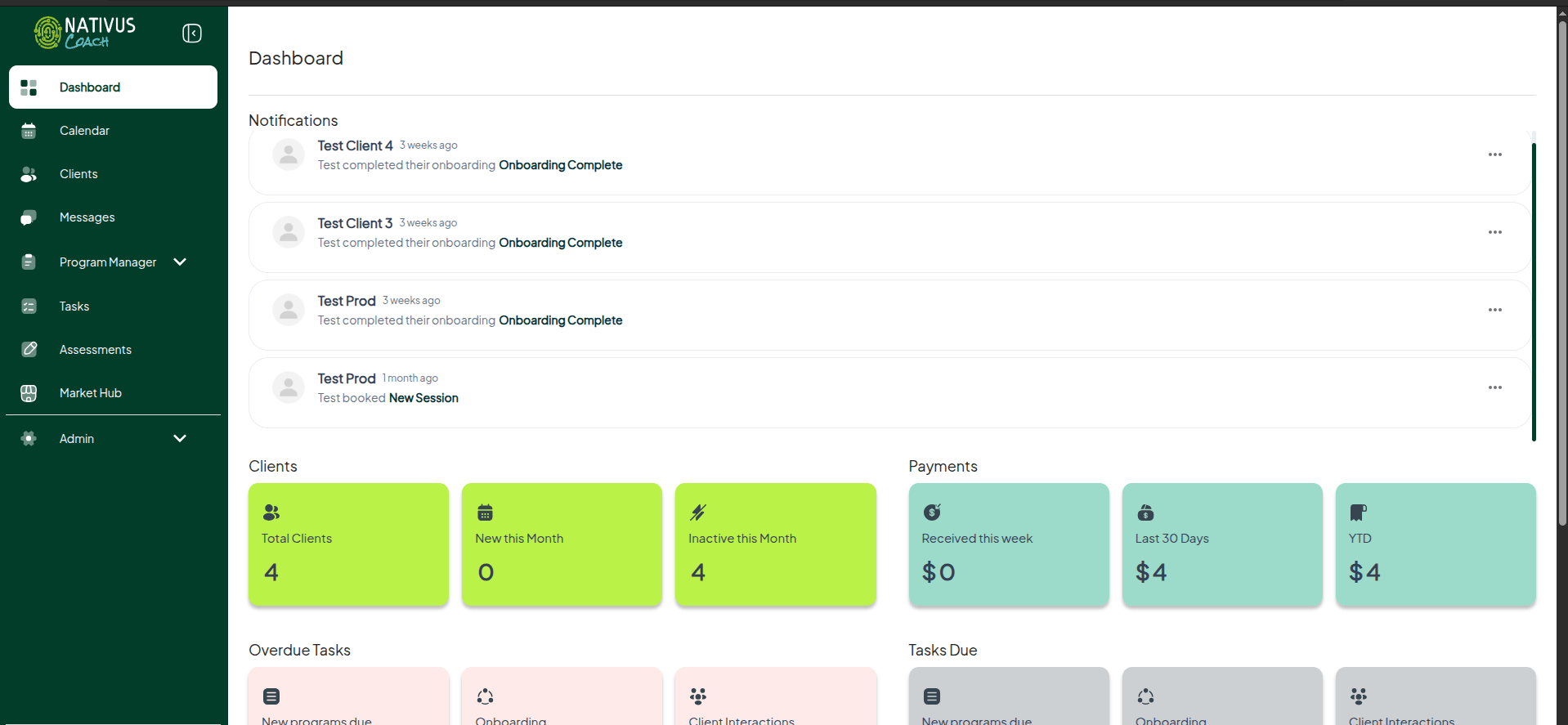The height and width of the screenshot is (725, 1568).
Task: Expand the Admin section chevron
Action: coord(180,439)
